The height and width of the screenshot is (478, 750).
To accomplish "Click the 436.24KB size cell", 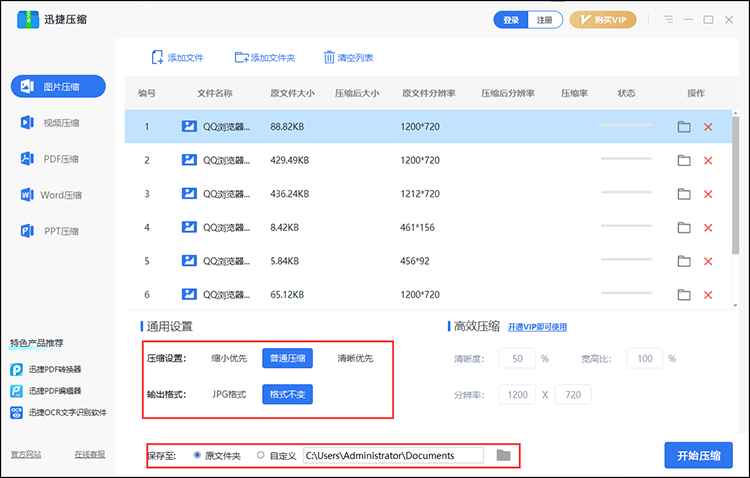I will (289, 194).
